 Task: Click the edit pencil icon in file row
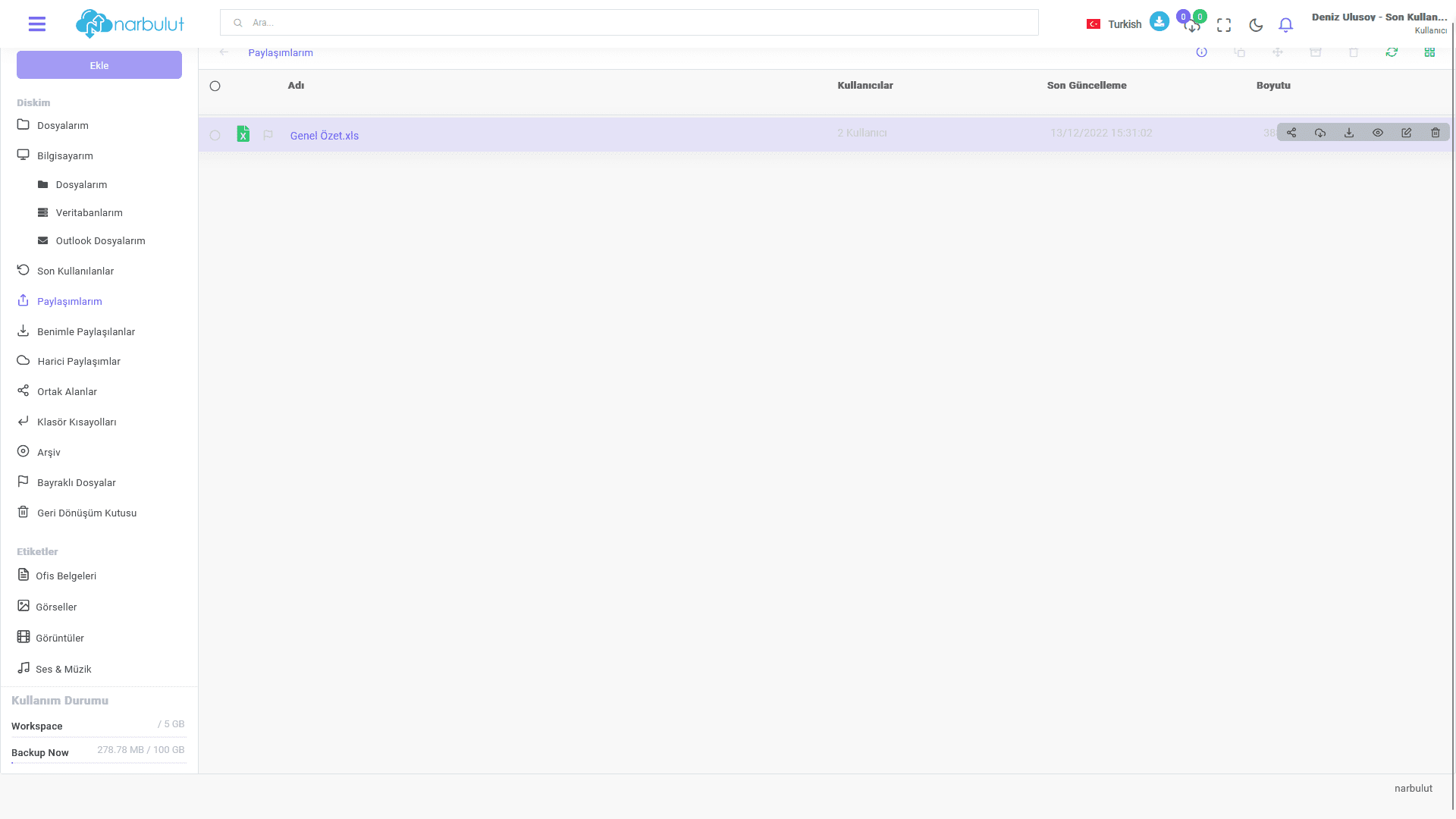pos(1407,133)
